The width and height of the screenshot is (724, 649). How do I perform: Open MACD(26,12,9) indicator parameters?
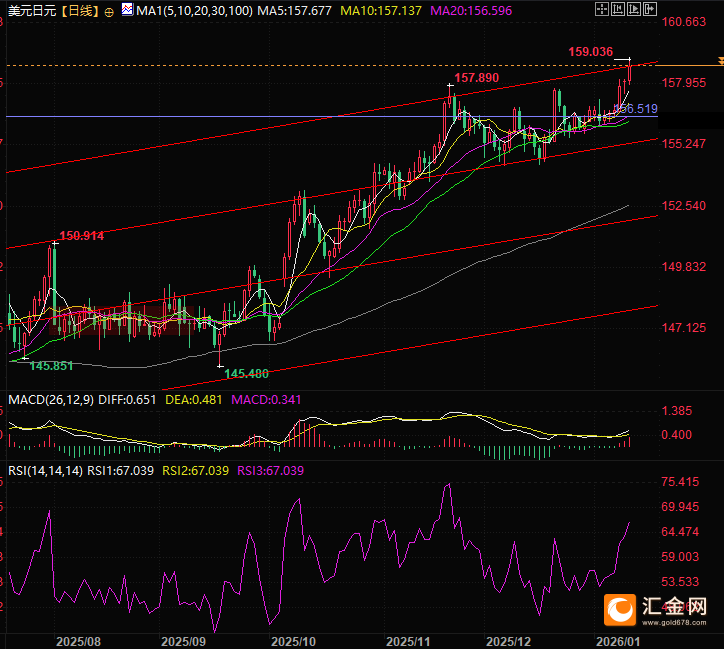[x=50, y=400]
